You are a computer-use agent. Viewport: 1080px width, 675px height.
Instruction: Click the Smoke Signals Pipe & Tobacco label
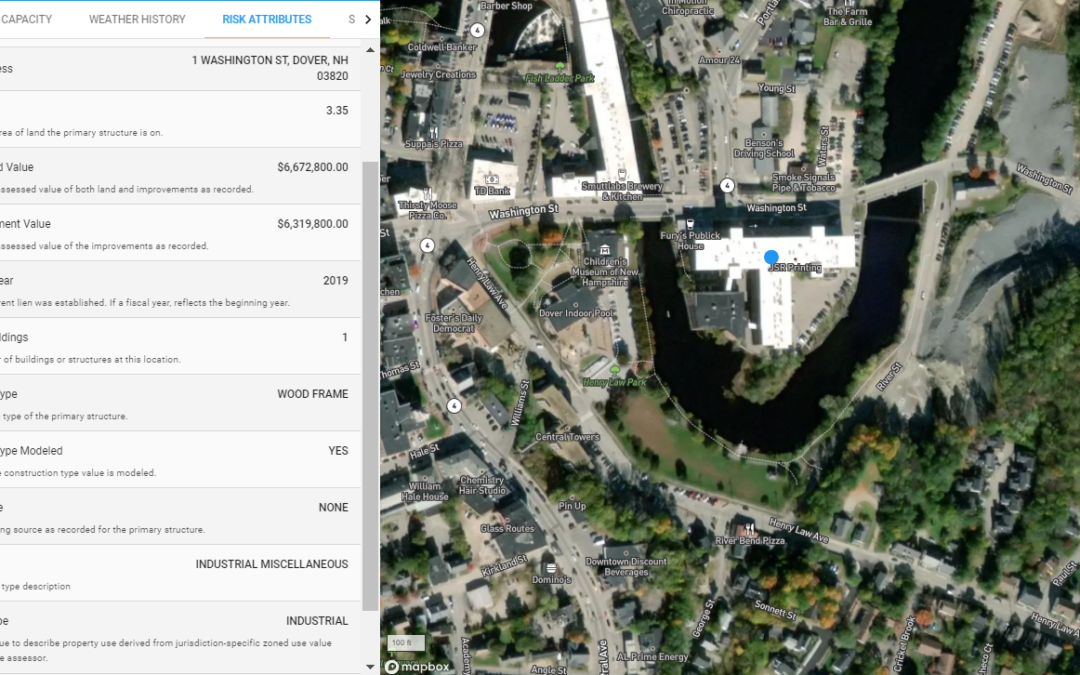(803, 182)
